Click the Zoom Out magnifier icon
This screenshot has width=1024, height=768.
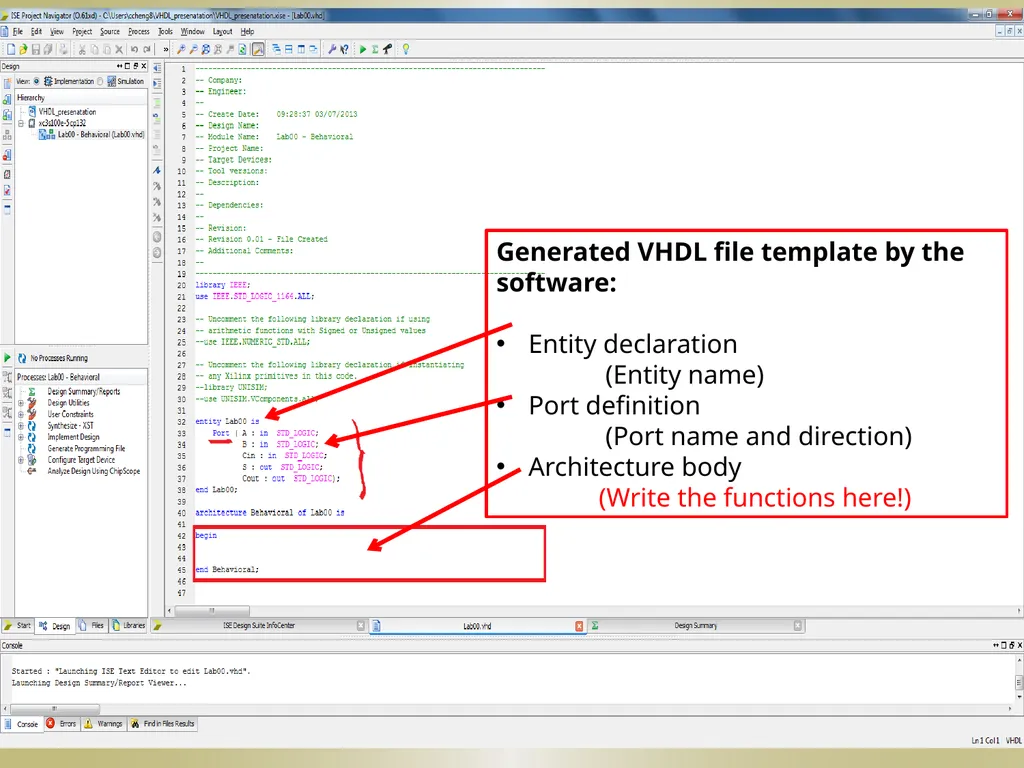[x=193, y=49]
